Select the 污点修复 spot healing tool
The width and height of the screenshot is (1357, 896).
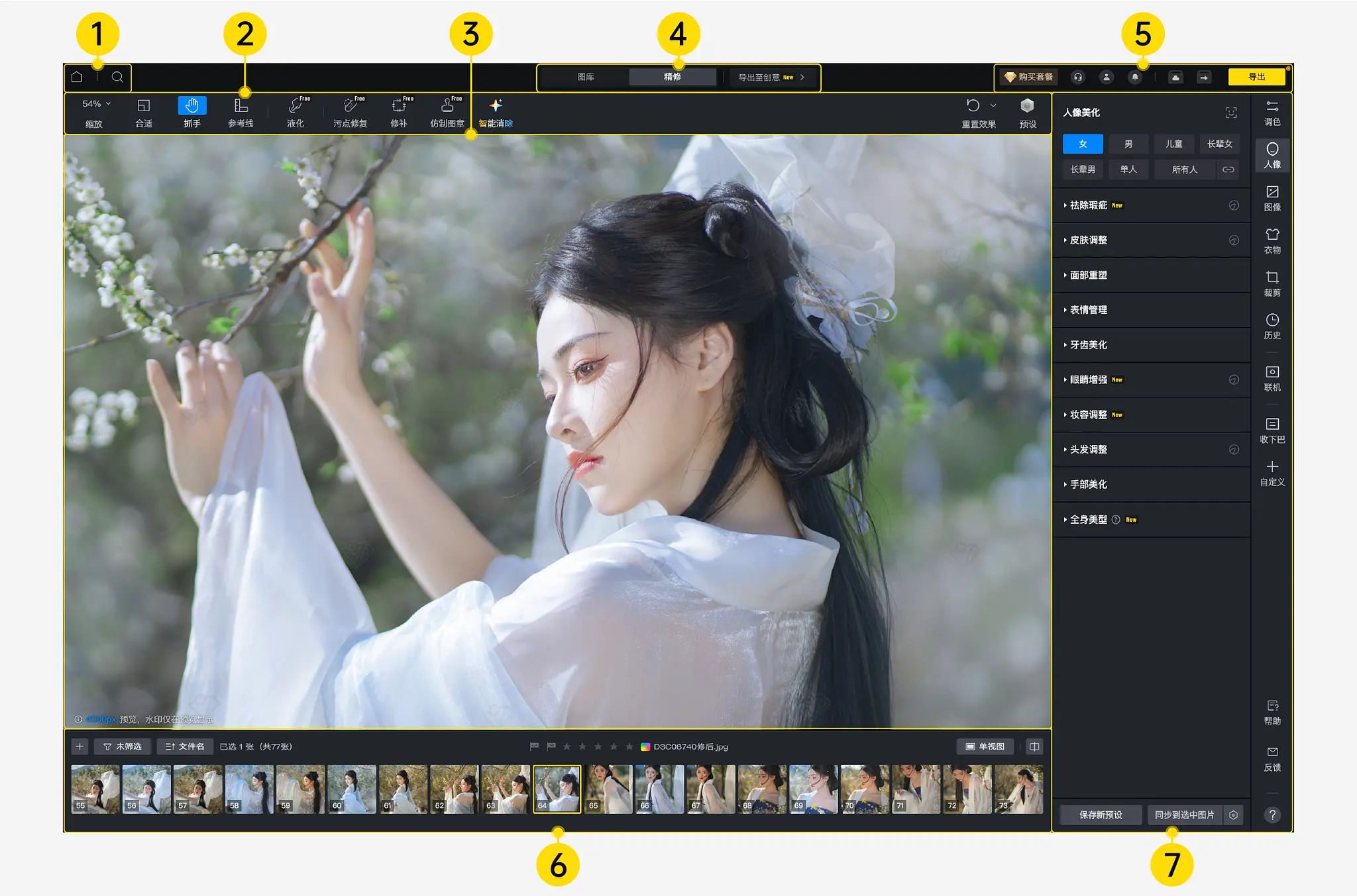pyautogui.click(x=350, y=112)
